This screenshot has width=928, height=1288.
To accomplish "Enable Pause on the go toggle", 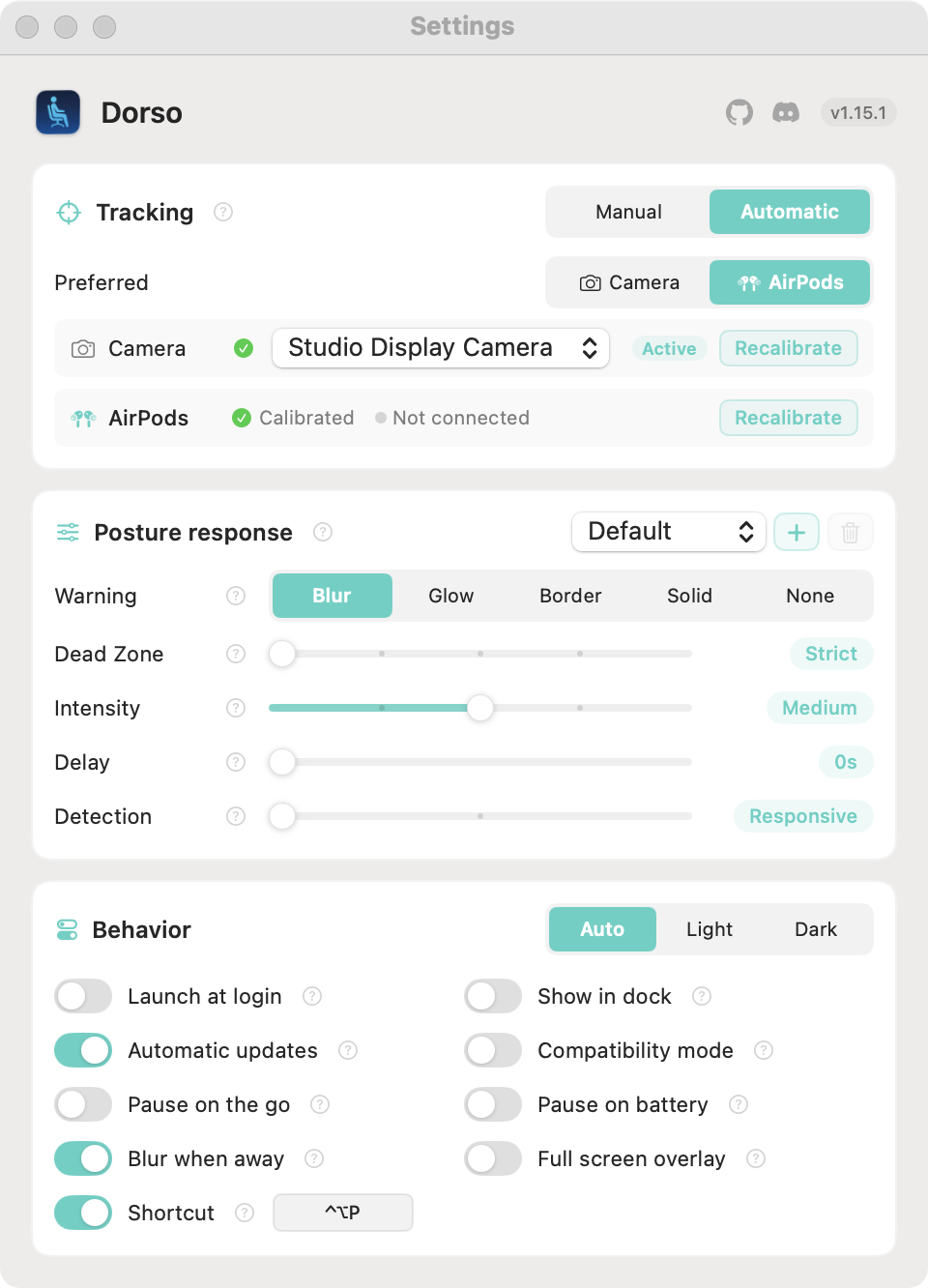I will pyautogui.click(x=83, y=1104).
